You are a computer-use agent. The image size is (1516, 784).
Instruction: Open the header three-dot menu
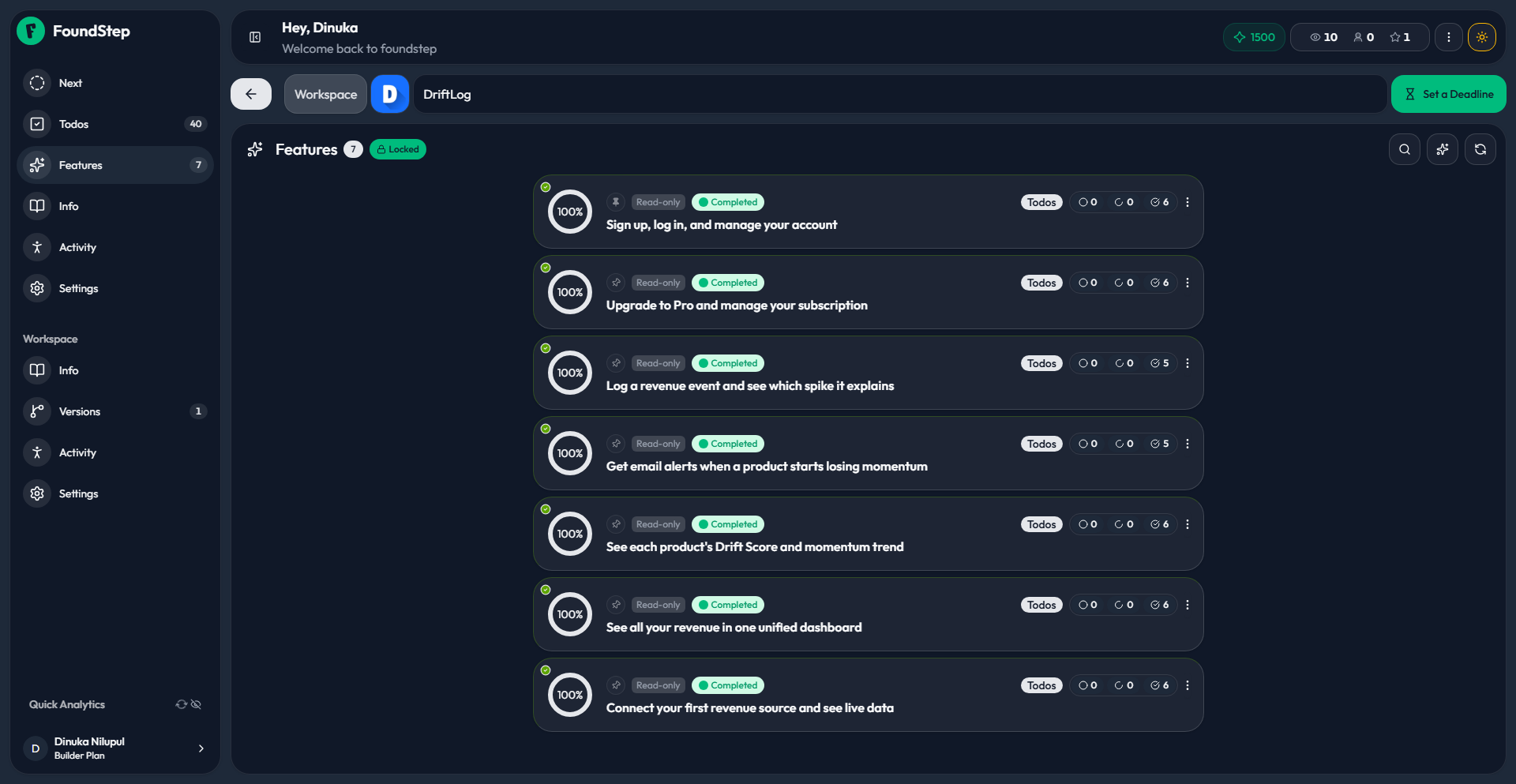point(1448,37)
